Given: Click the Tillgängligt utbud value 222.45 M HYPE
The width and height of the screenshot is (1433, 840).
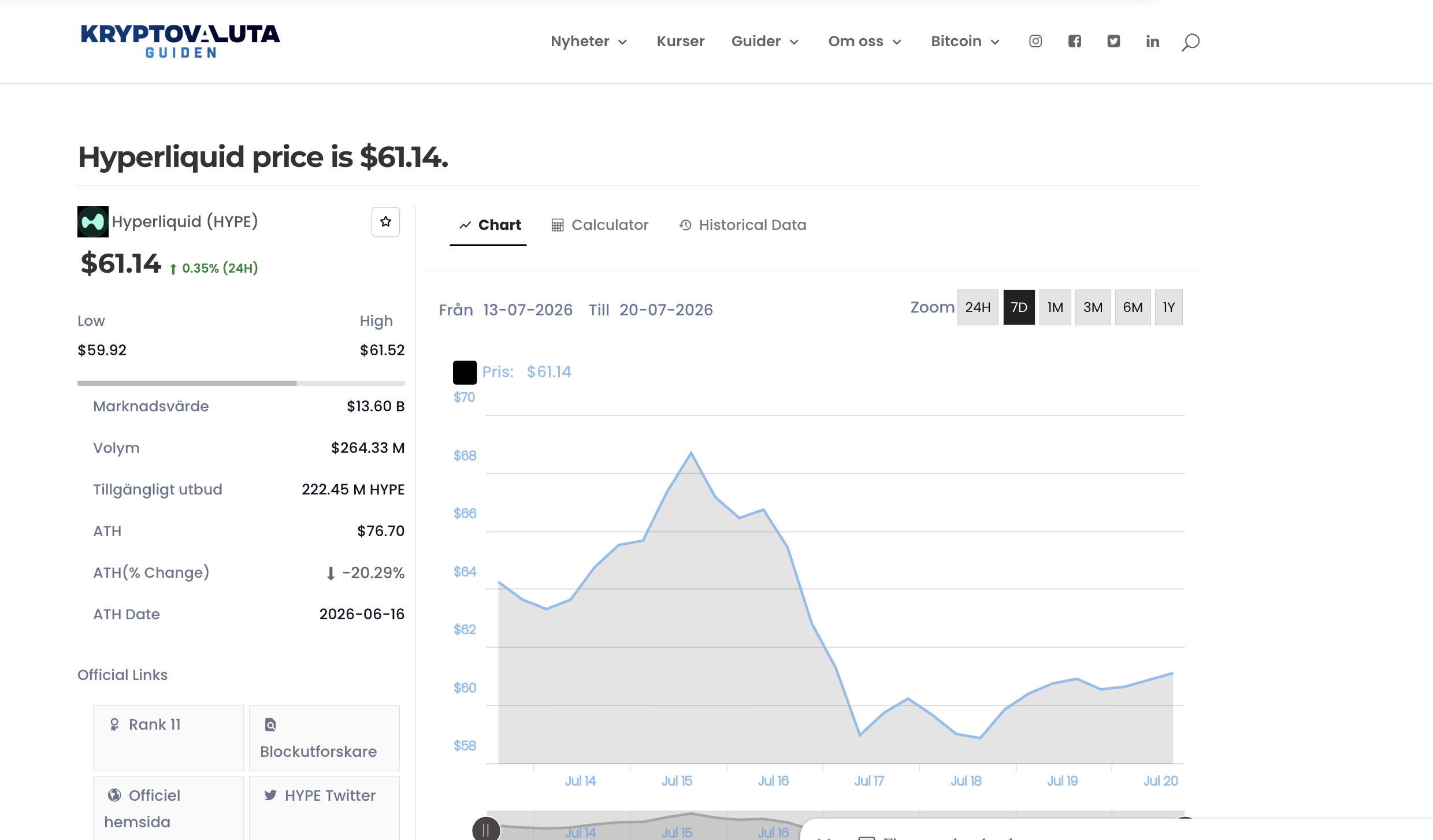Looking at the screenshot, I should (353, 489).
